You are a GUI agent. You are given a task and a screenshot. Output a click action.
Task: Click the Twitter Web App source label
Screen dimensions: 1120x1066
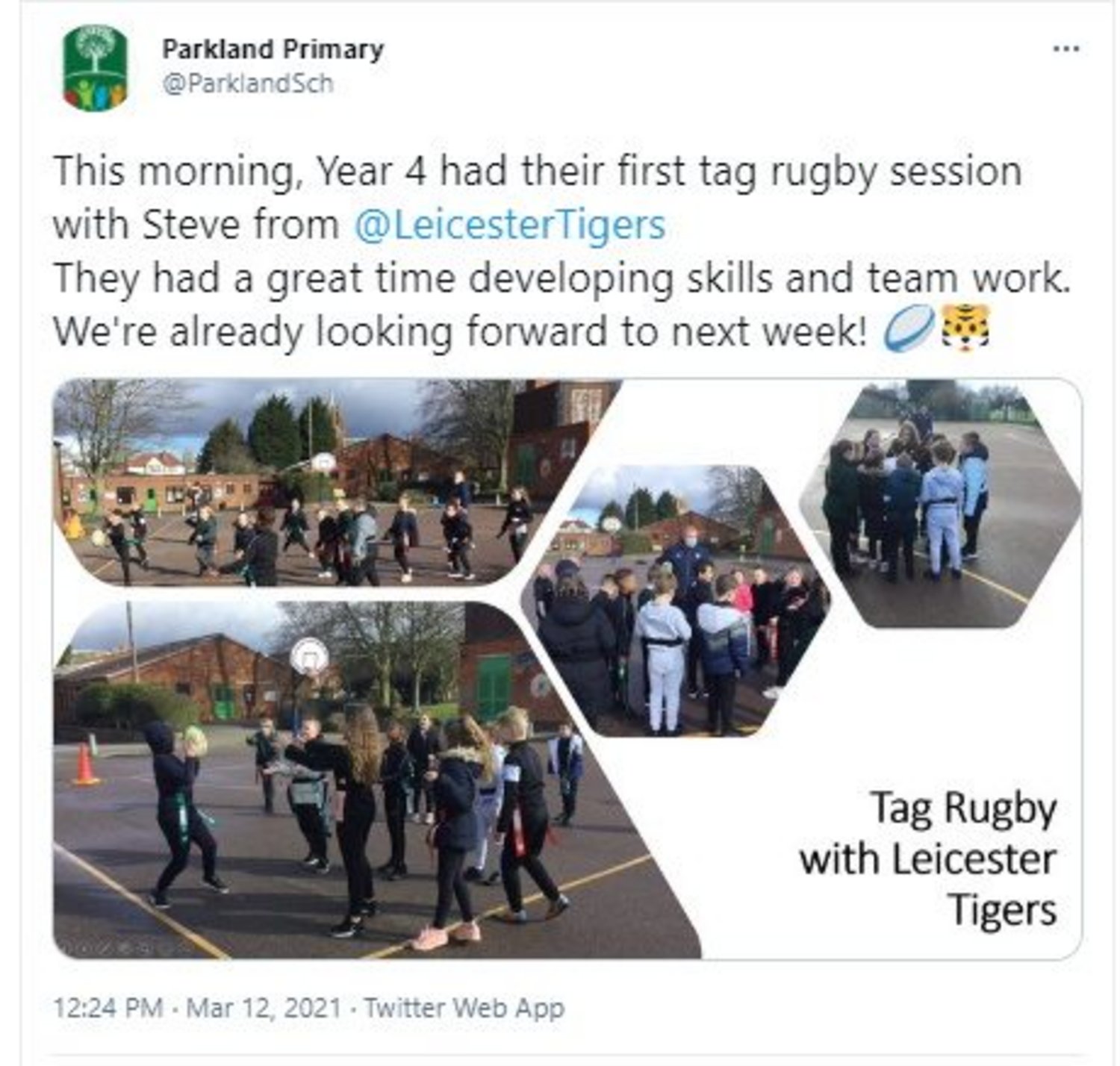[x=464, y=1009]
